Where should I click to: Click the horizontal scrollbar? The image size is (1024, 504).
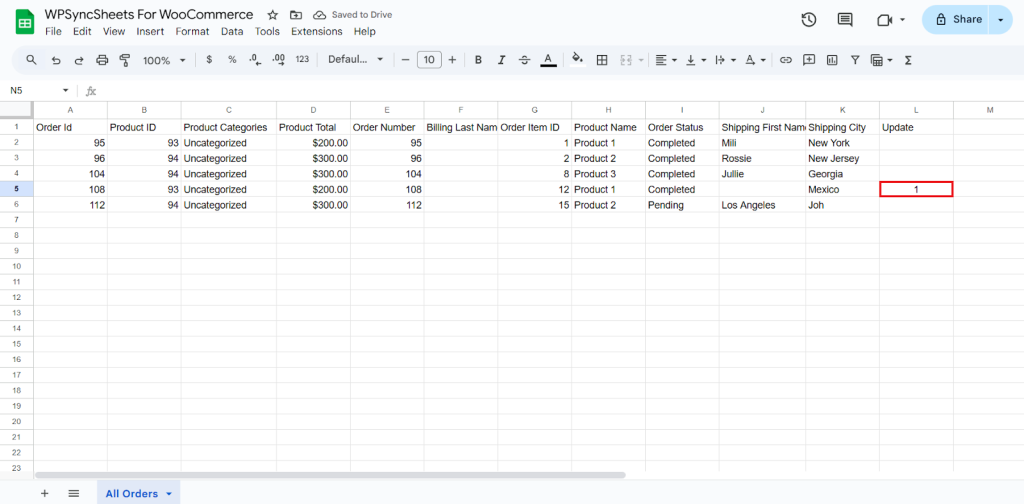click(x=330, y=475)
